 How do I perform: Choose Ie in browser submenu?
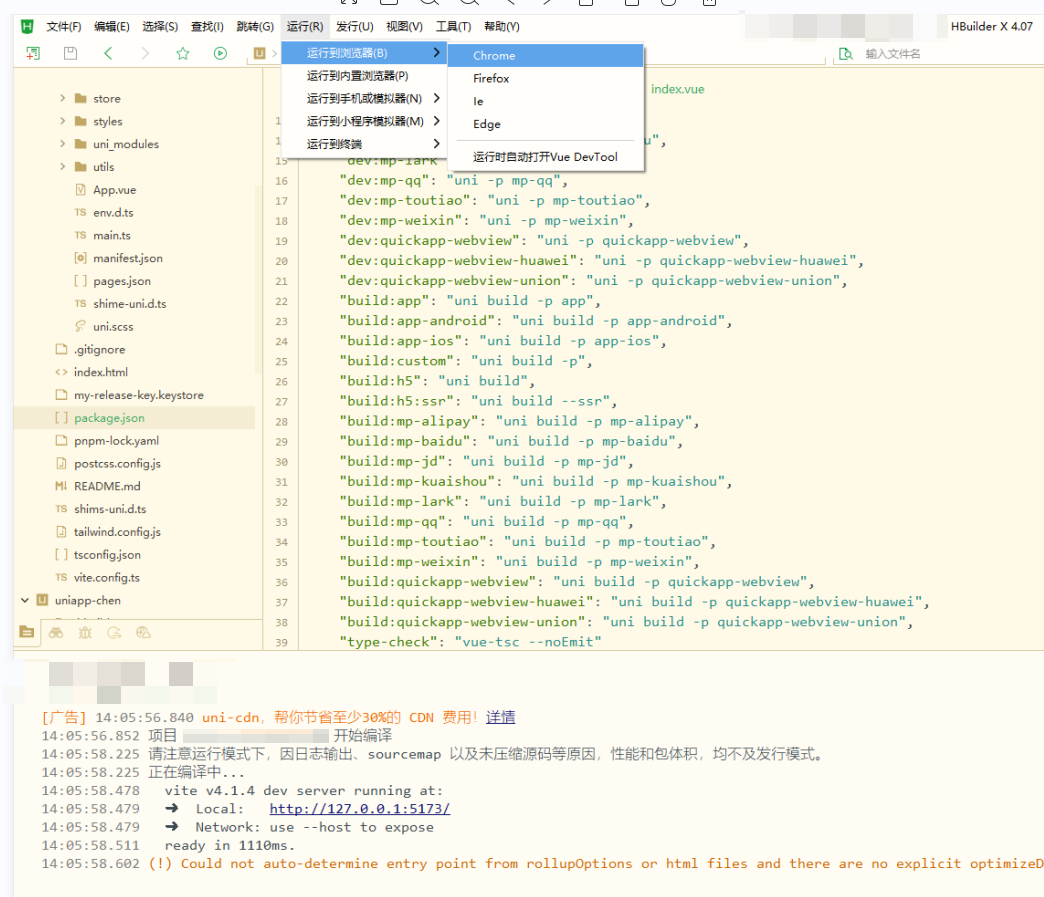click(x=545, y=101)
